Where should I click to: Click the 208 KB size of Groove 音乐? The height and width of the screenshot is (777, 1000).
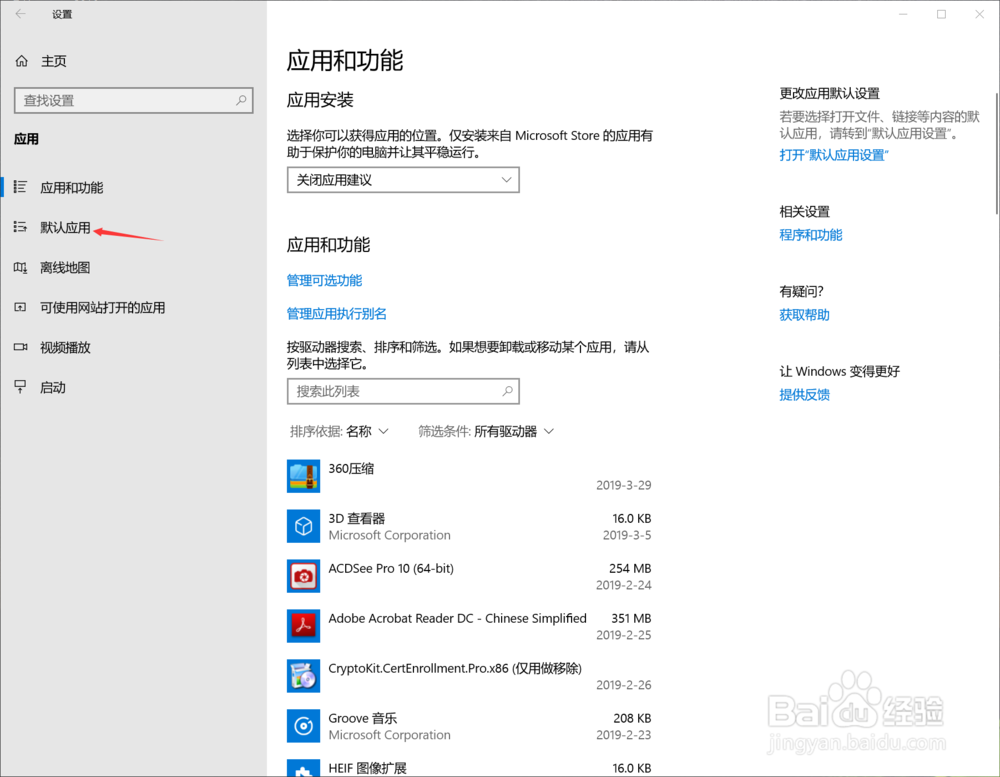point(632,718)
